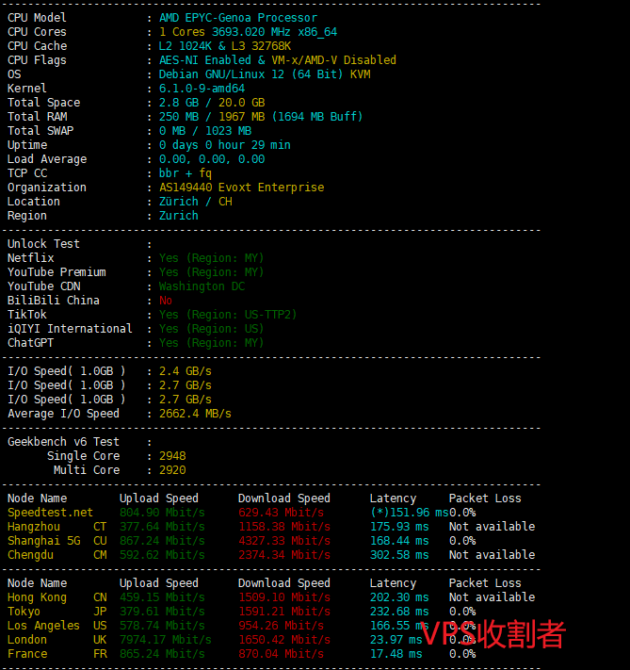Click the Speedtest.net node name
Screen dimensions: 630x670
[50, 512]
